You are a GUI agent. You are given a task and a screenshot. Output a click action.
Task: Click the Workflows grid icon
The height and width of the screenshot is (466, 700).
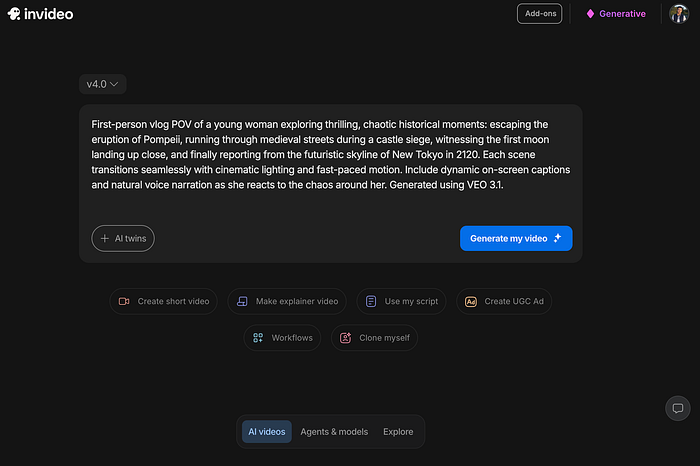[x=258, y=338]
